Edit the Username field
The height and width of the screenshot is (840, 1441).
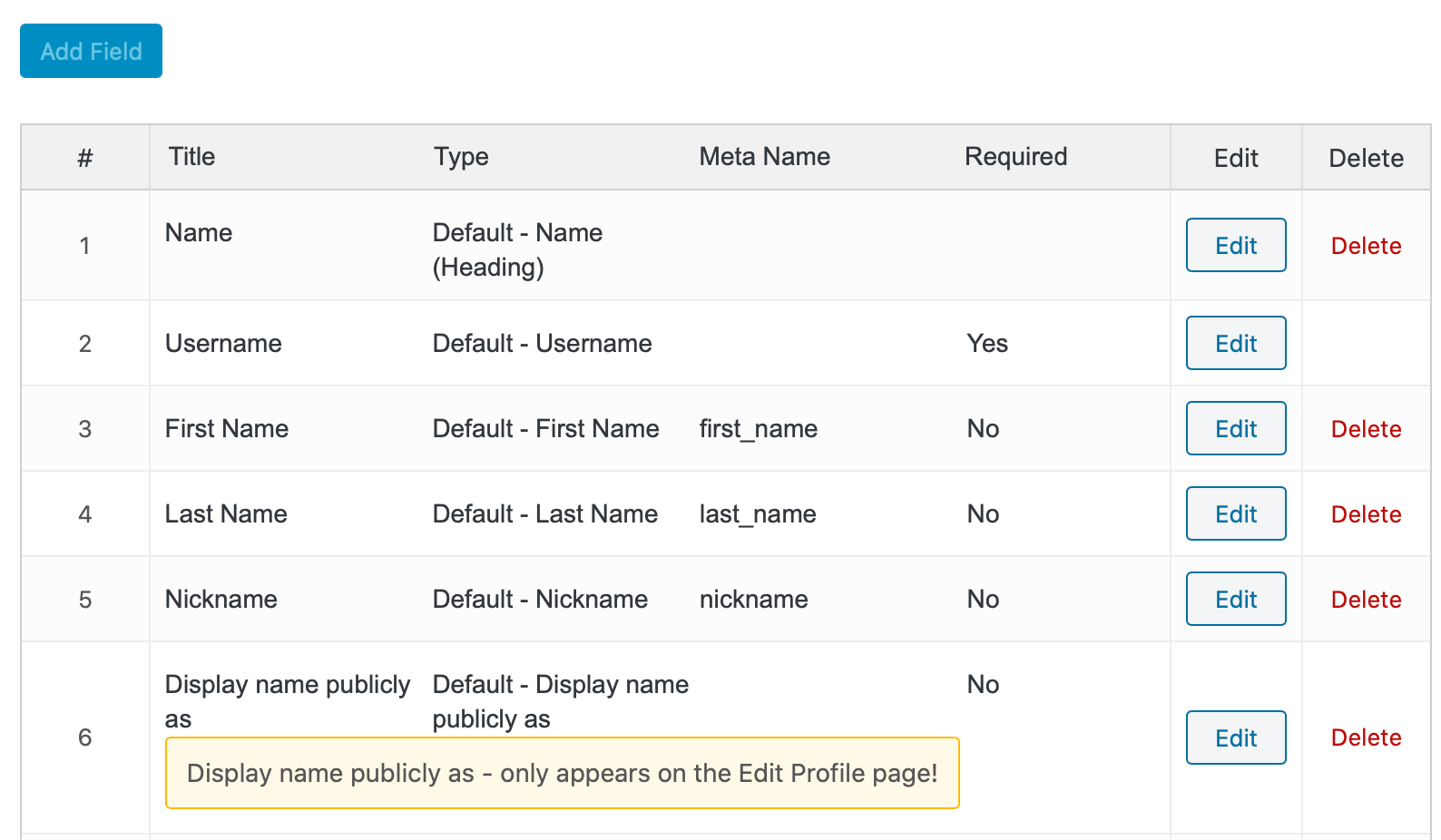pyautogui.click(x=1236, y=343)
